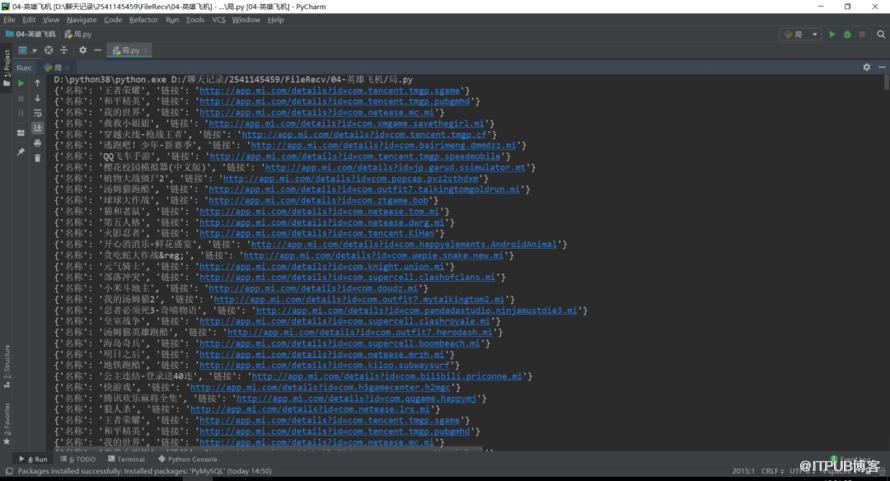Open Run panel settings gear
Image resolution: width=890 pixels, height=481 pixels.
[x=866, y=67]
